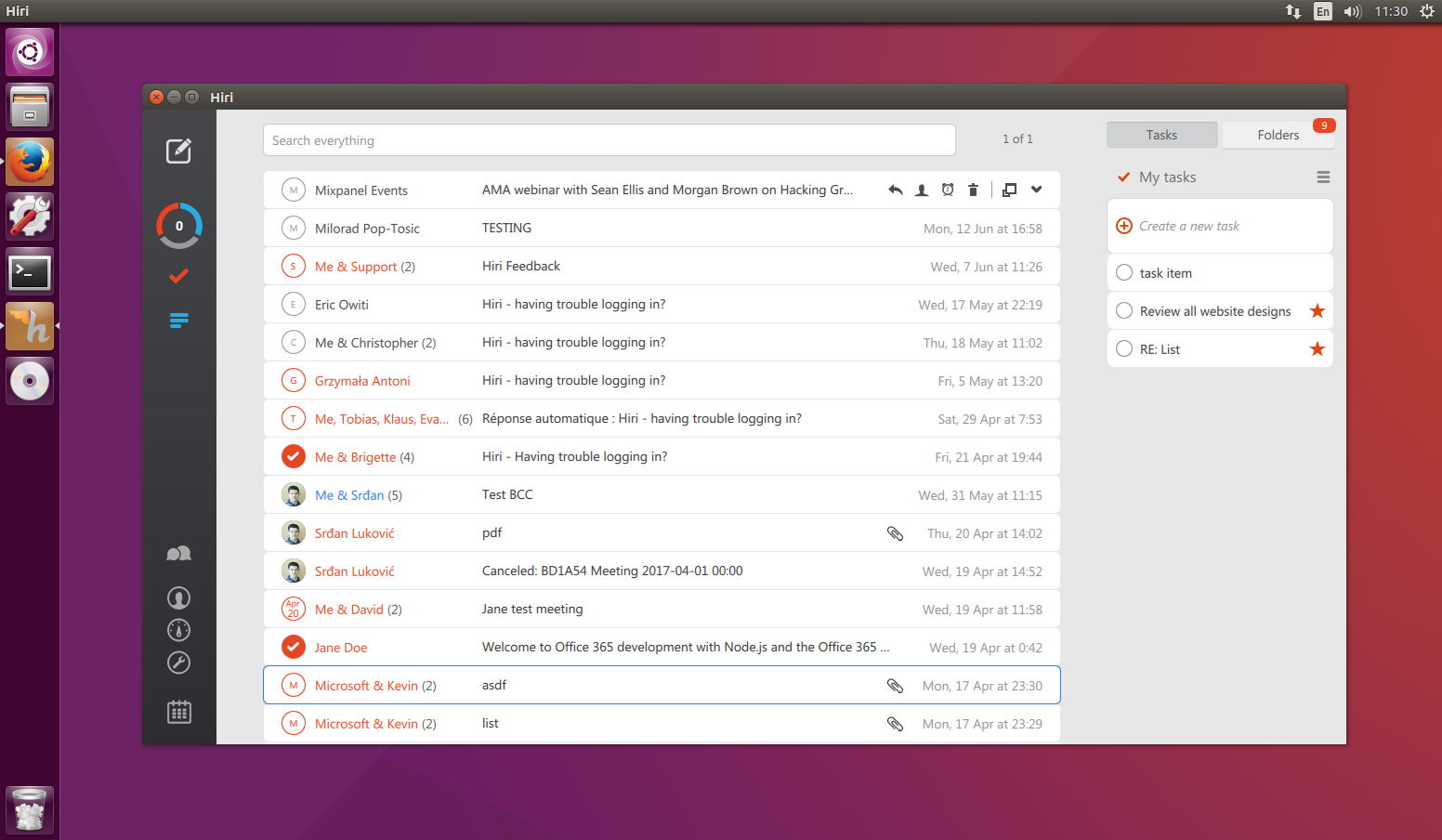The width and height of the screenshot is (1442, 840).
Task: Open Mixpanel email in a new window icon
Action: (1010, 190)
